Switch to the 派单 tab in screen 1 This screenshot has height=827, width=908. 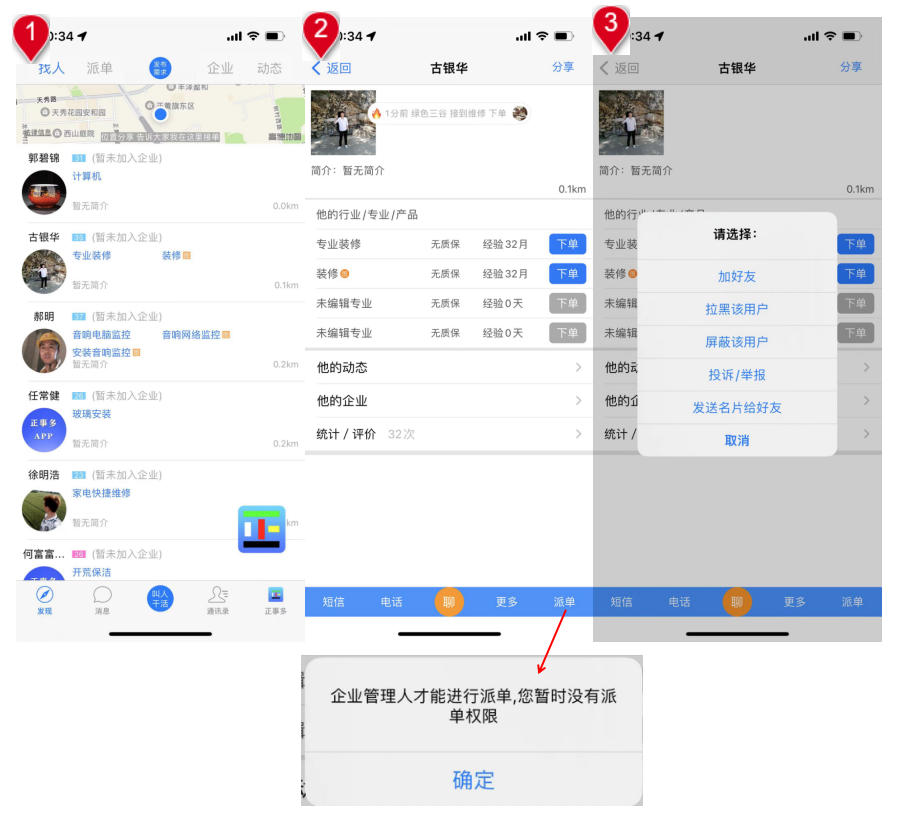(x=100, y=68)
